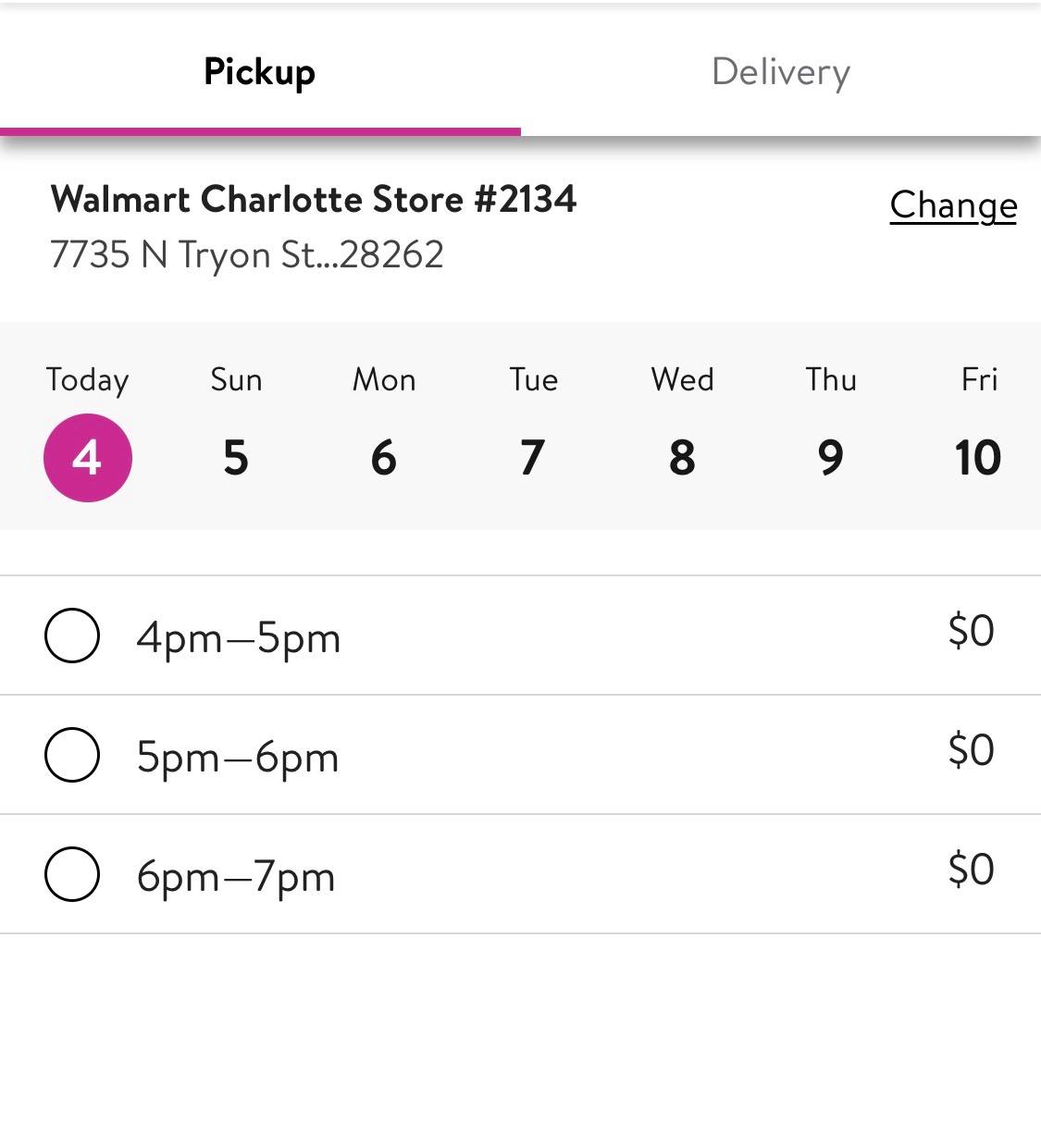This screenshot has width=1041, height=1148.
Task: Click the 6pm–7pm time slot label
Action: coord(236,876)
